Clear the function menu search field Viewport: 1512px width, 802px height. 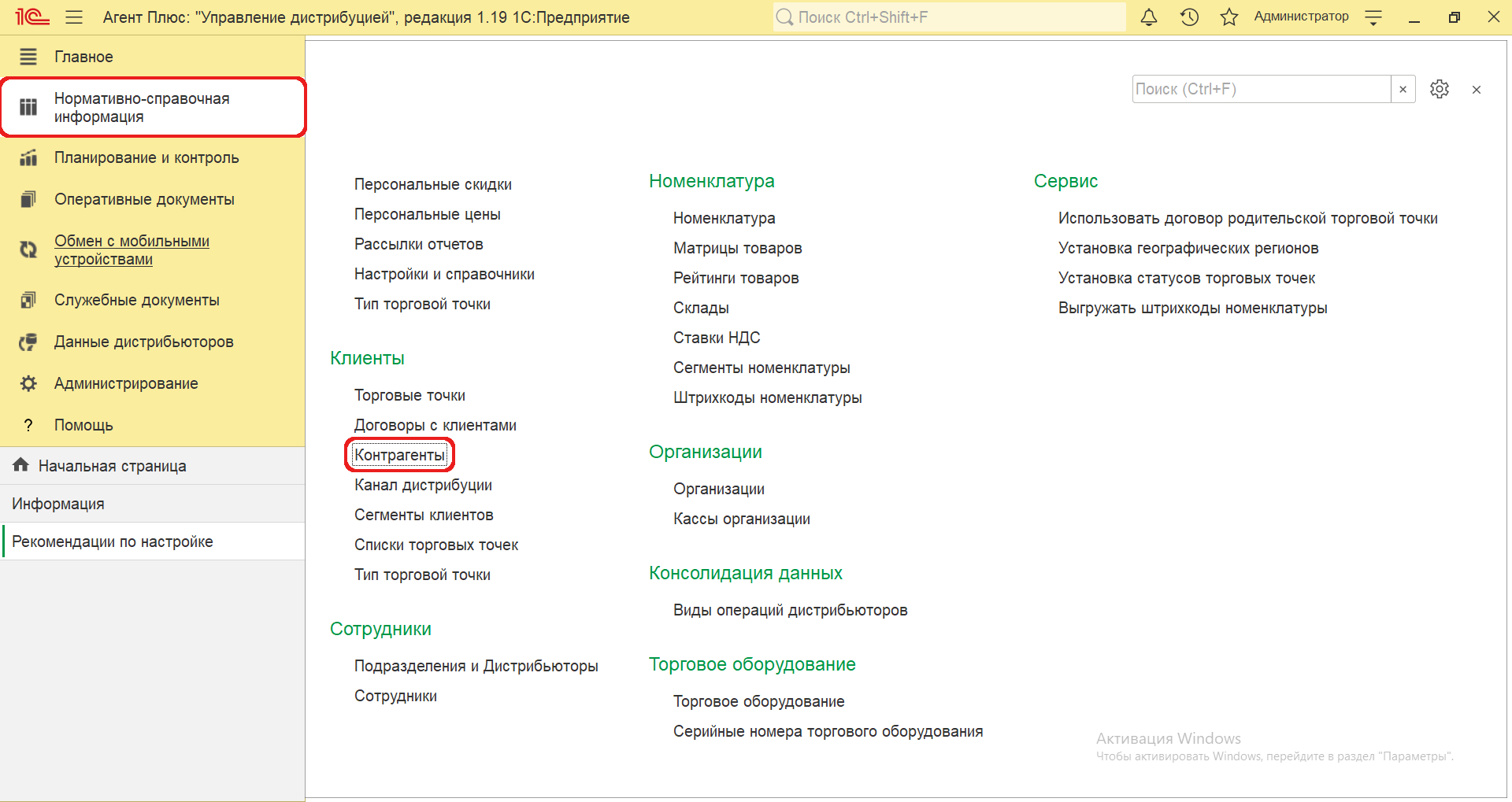point(1403,89)
